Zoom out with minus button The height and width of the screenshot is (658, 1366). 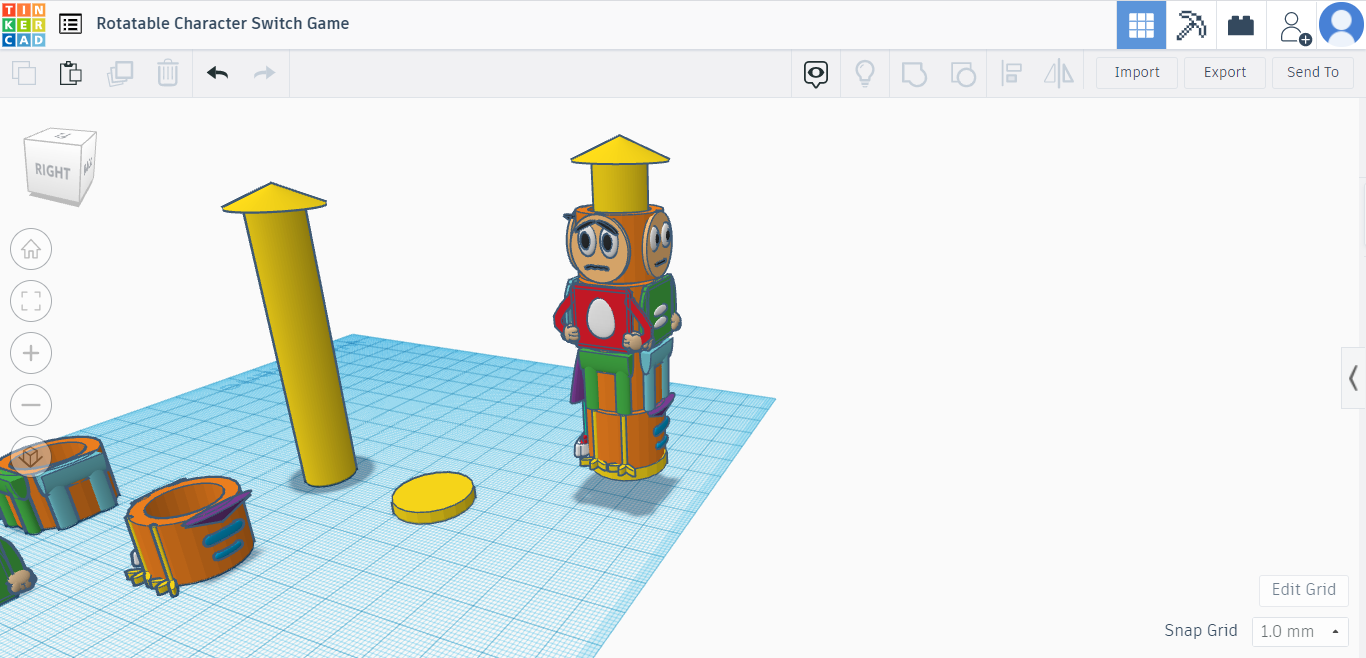[31, 405]
